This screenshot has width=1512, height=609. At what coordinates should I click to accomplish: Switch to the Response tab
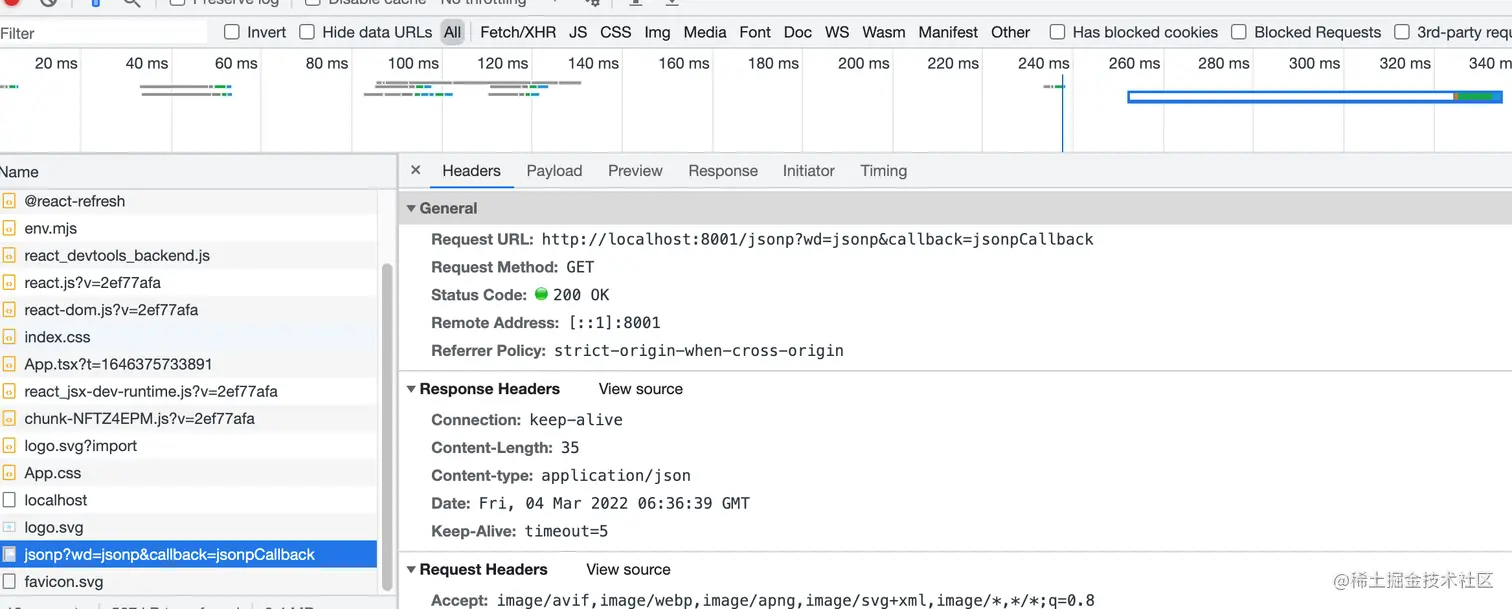(x=723, y=171)
